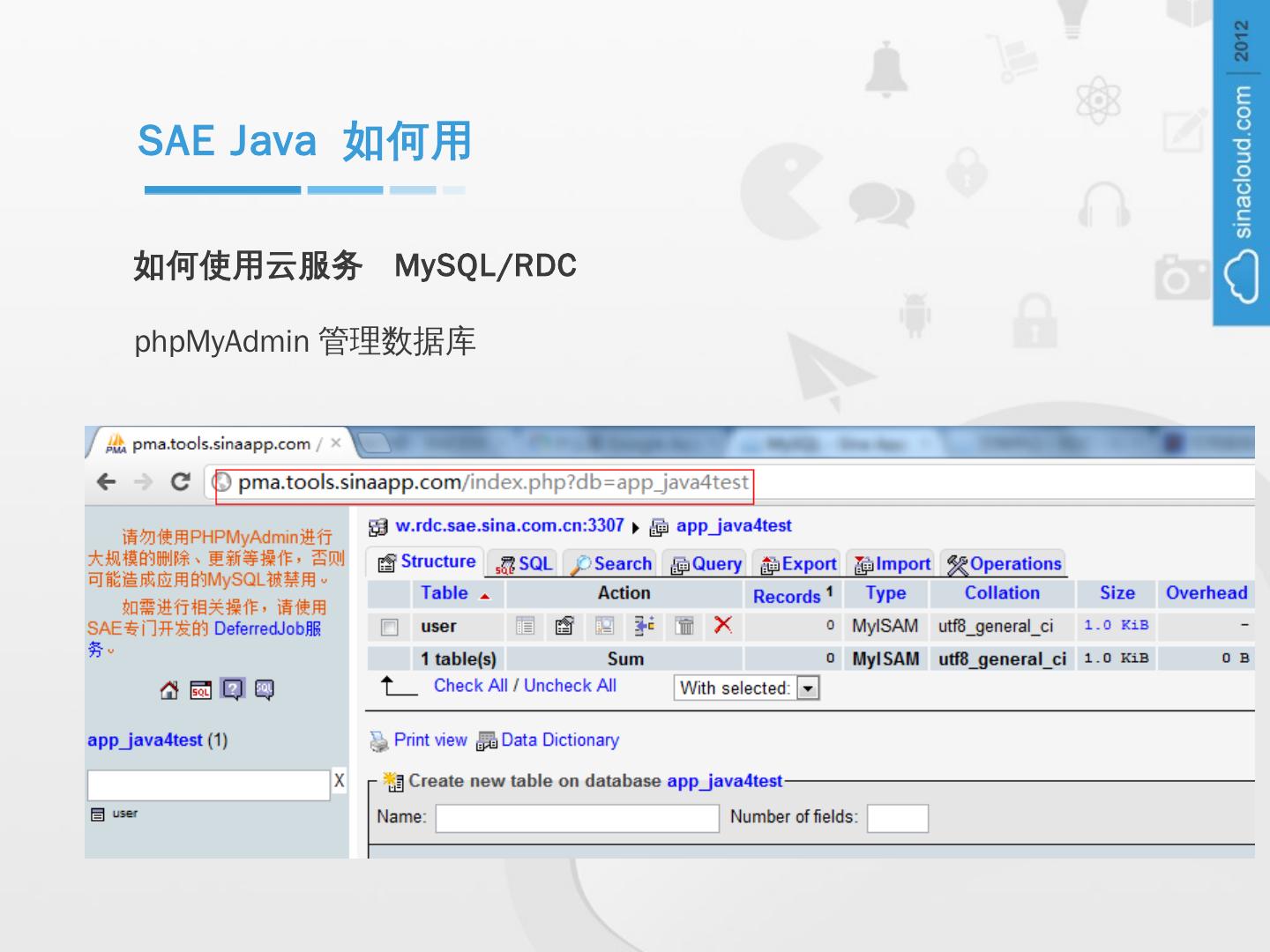Click the Print view link
1270x952 pixels.
coord(430,740)
